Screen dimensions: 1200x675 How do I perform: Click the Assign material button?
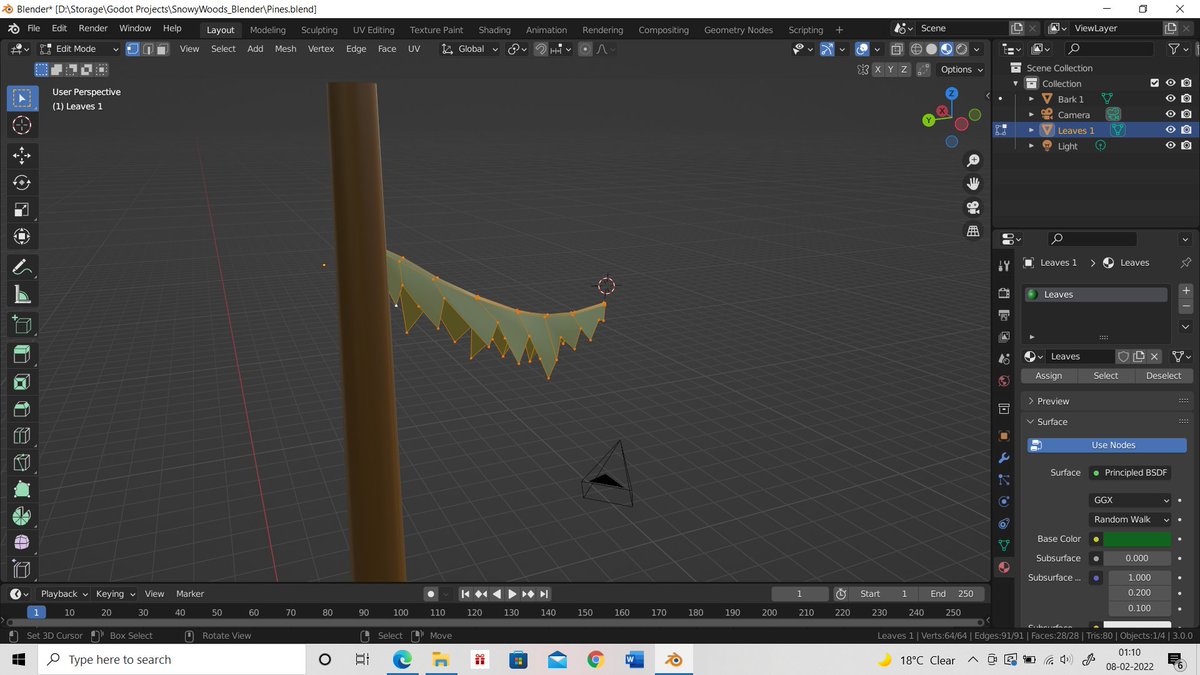(x=1049, y=376)
